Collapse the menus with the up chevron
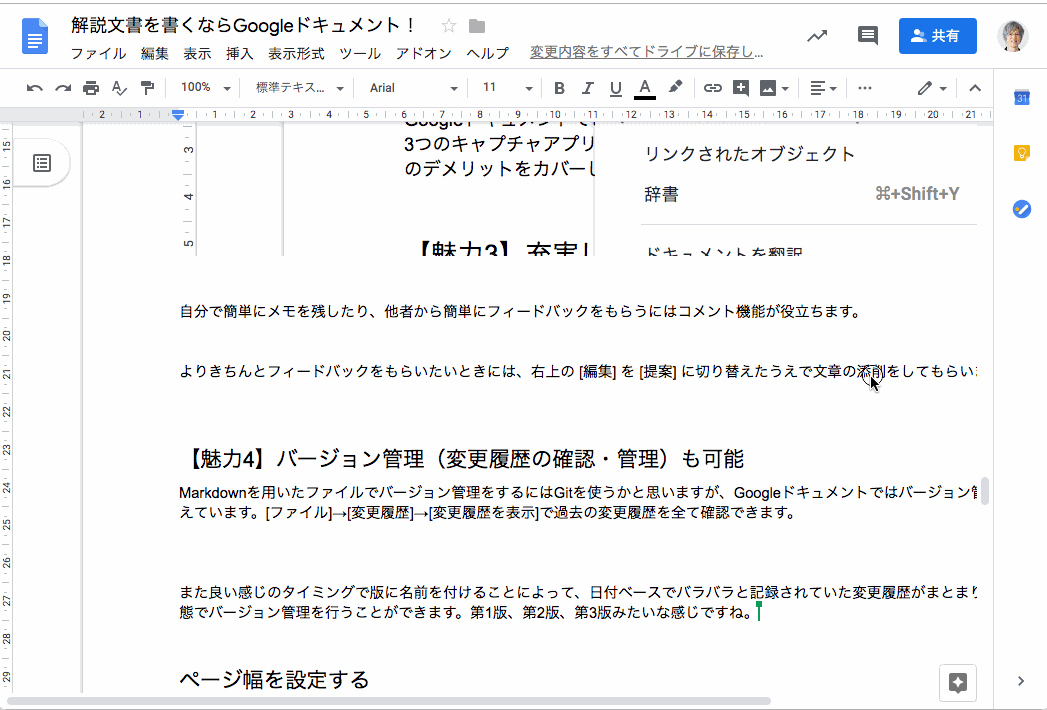Viewport: 1047px width, 710px height. pos(975,88)
